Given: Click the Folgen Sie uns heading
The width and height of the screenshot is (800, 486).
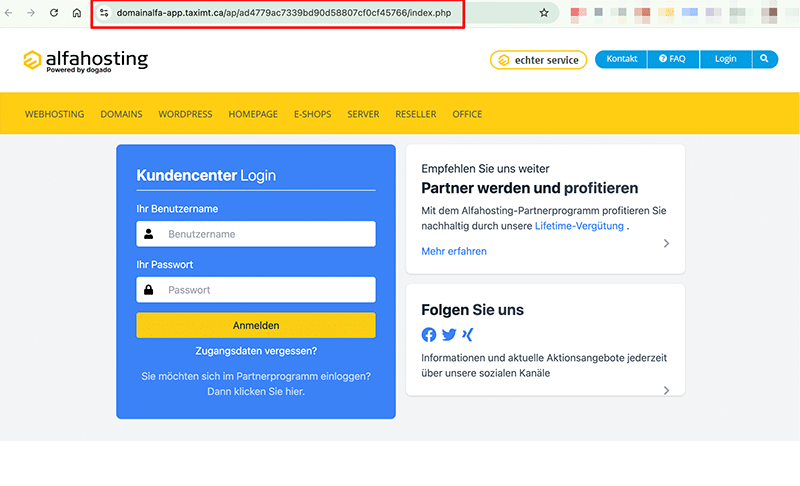Looking at the screenshot, I should pyautogui.click(x=472, y=310).
